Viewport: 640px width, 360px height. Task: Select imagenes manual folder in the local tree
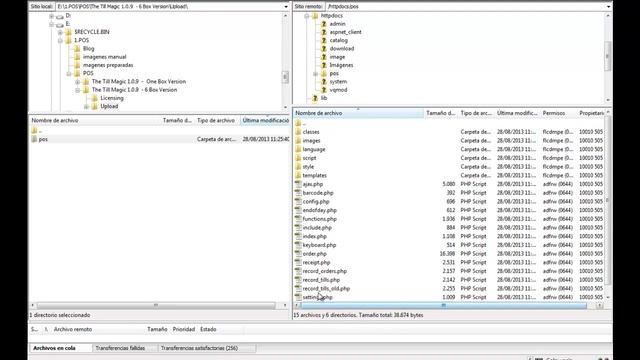(104, 57)
